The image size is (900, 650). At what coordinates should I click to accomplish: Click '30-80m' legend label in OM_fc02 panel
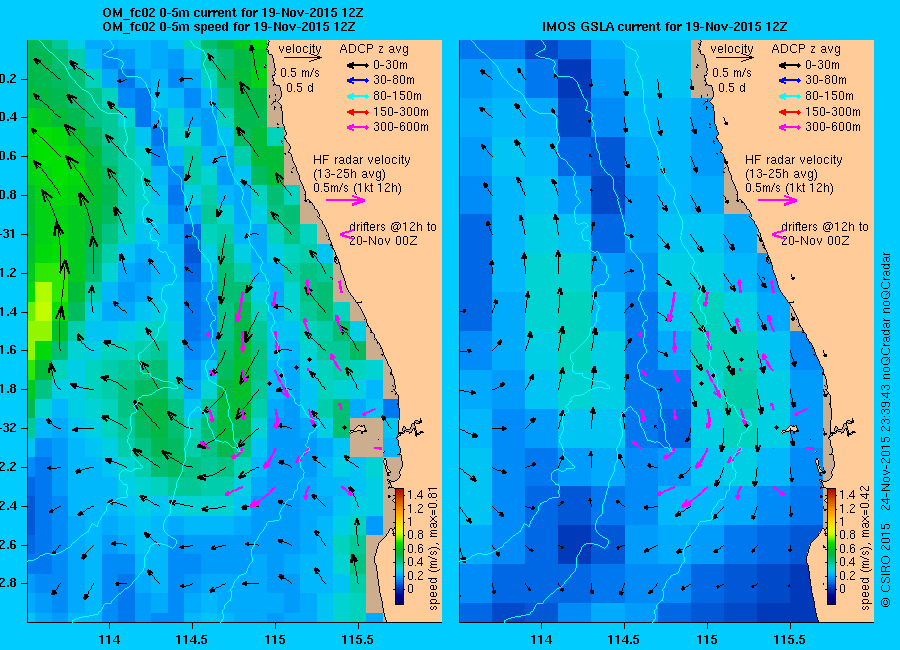(394, 80)
